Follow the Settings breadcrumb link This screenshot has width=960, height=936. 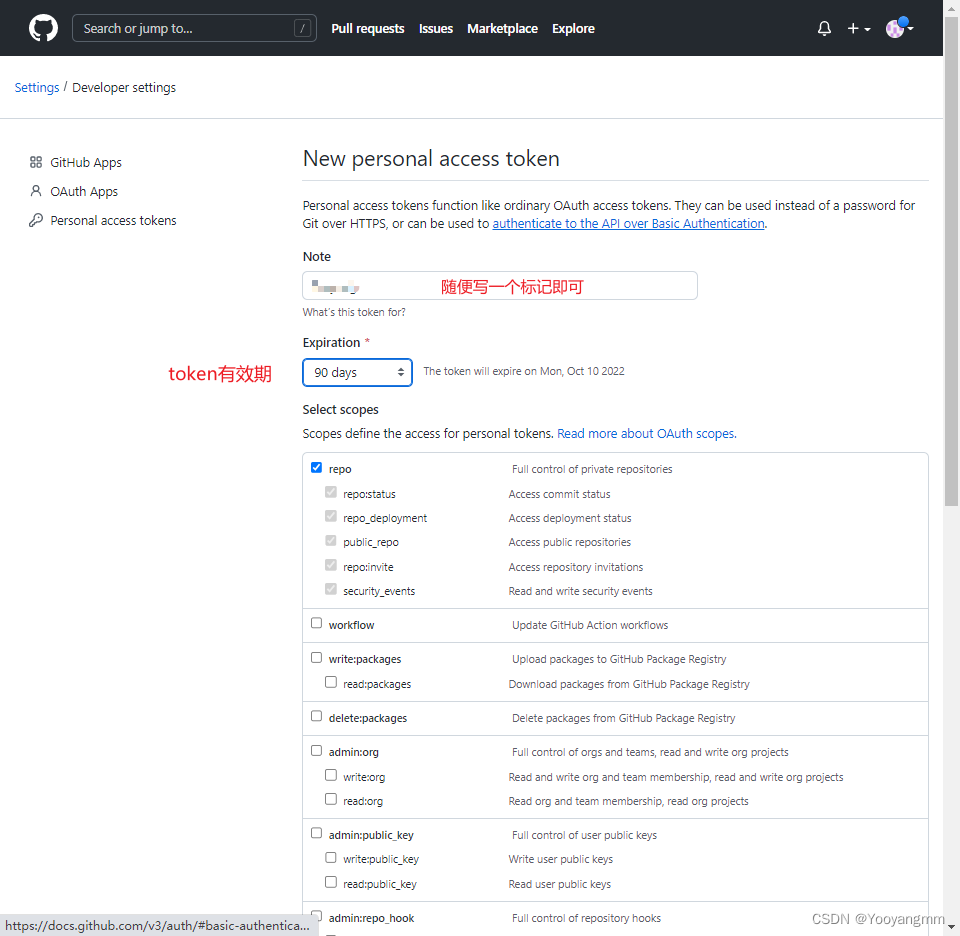pyautogui.click(x=37, y=88)
